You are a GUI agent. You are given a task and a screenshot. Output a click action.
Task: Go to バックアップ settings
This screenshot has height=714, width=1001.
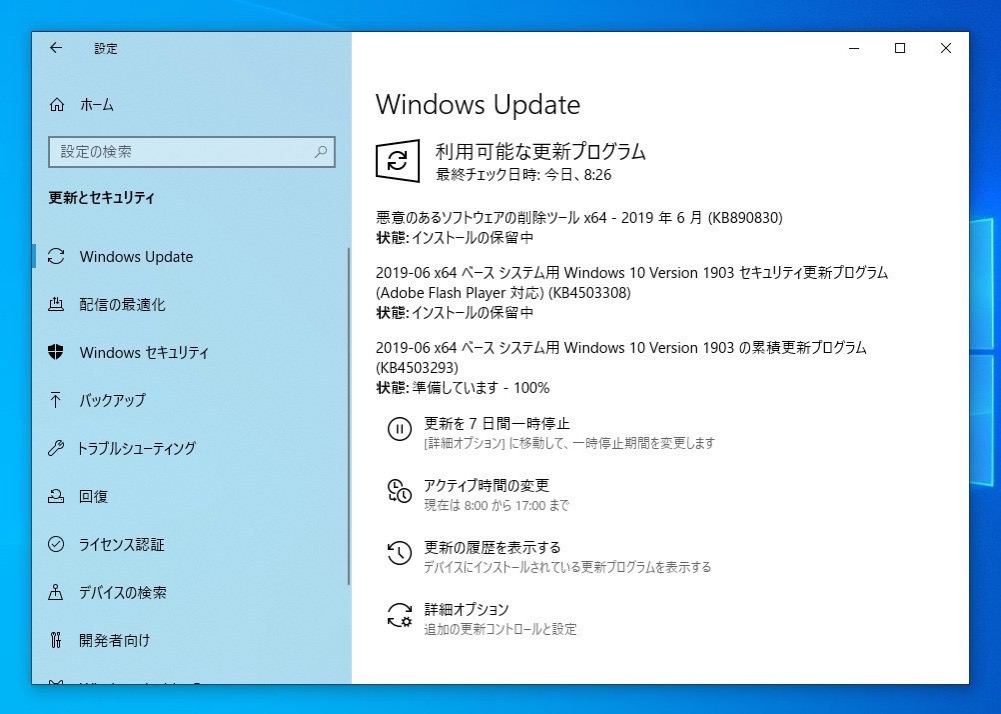(x=113, y=400)
